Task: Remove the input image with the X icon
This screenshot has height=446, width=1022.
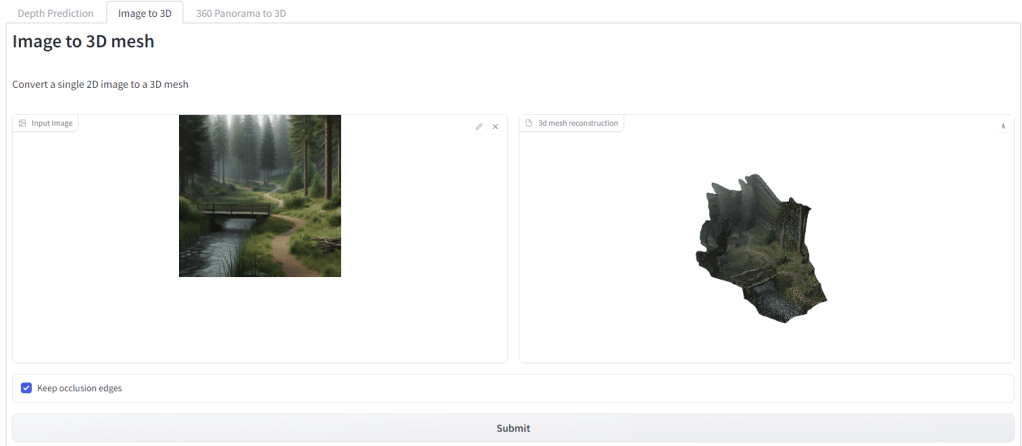Action: tap(495, 127)
